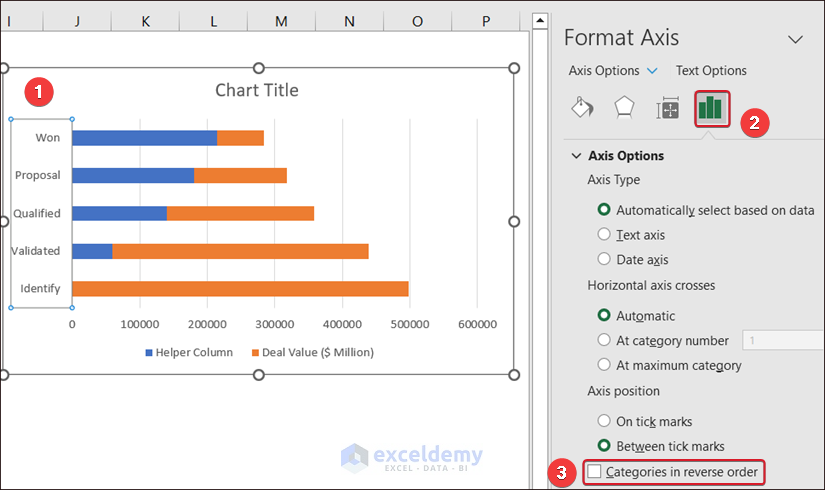825x490 pixels.
Task: Click the Chart Title text
Action: 257,90
